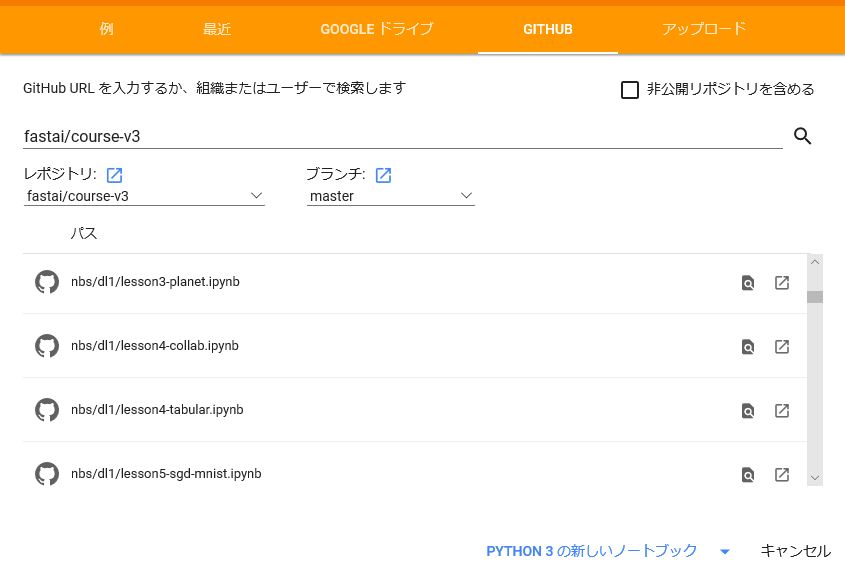Create PYTHON 3 の新しいノートブック

pos(591,551)
